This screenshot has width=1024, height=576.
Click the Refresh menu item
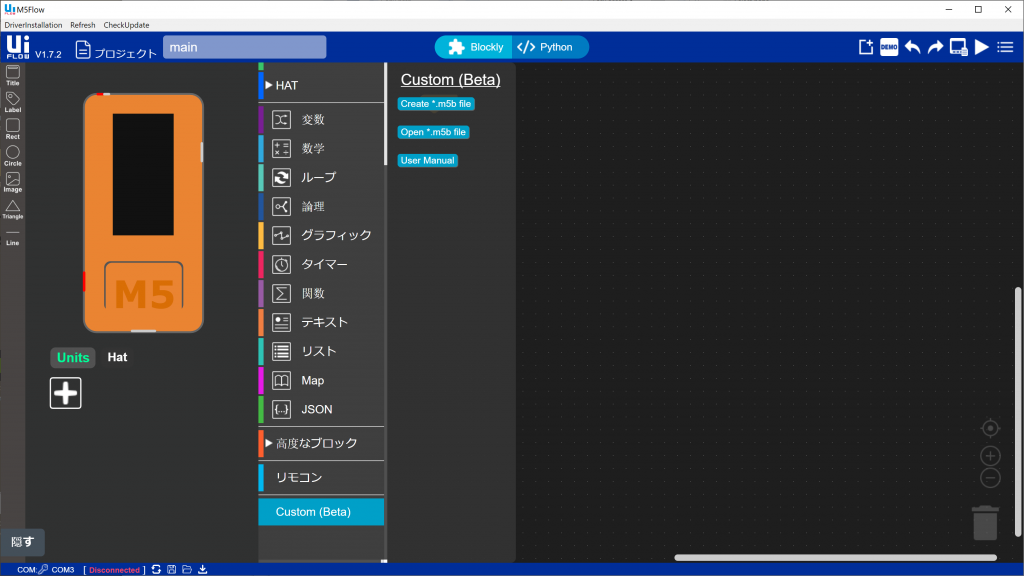coord(82,24)
